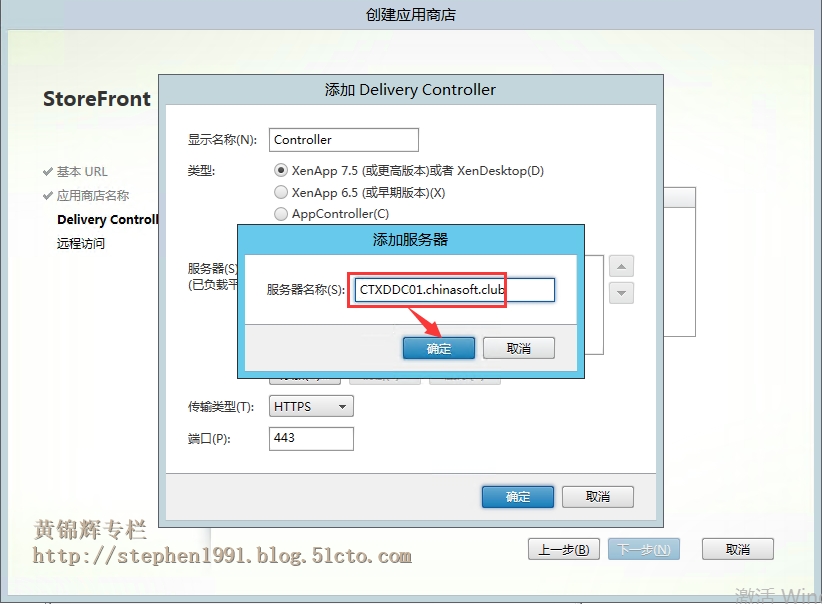Click the 添加服务器 dialog title

[x=410, y=240]
